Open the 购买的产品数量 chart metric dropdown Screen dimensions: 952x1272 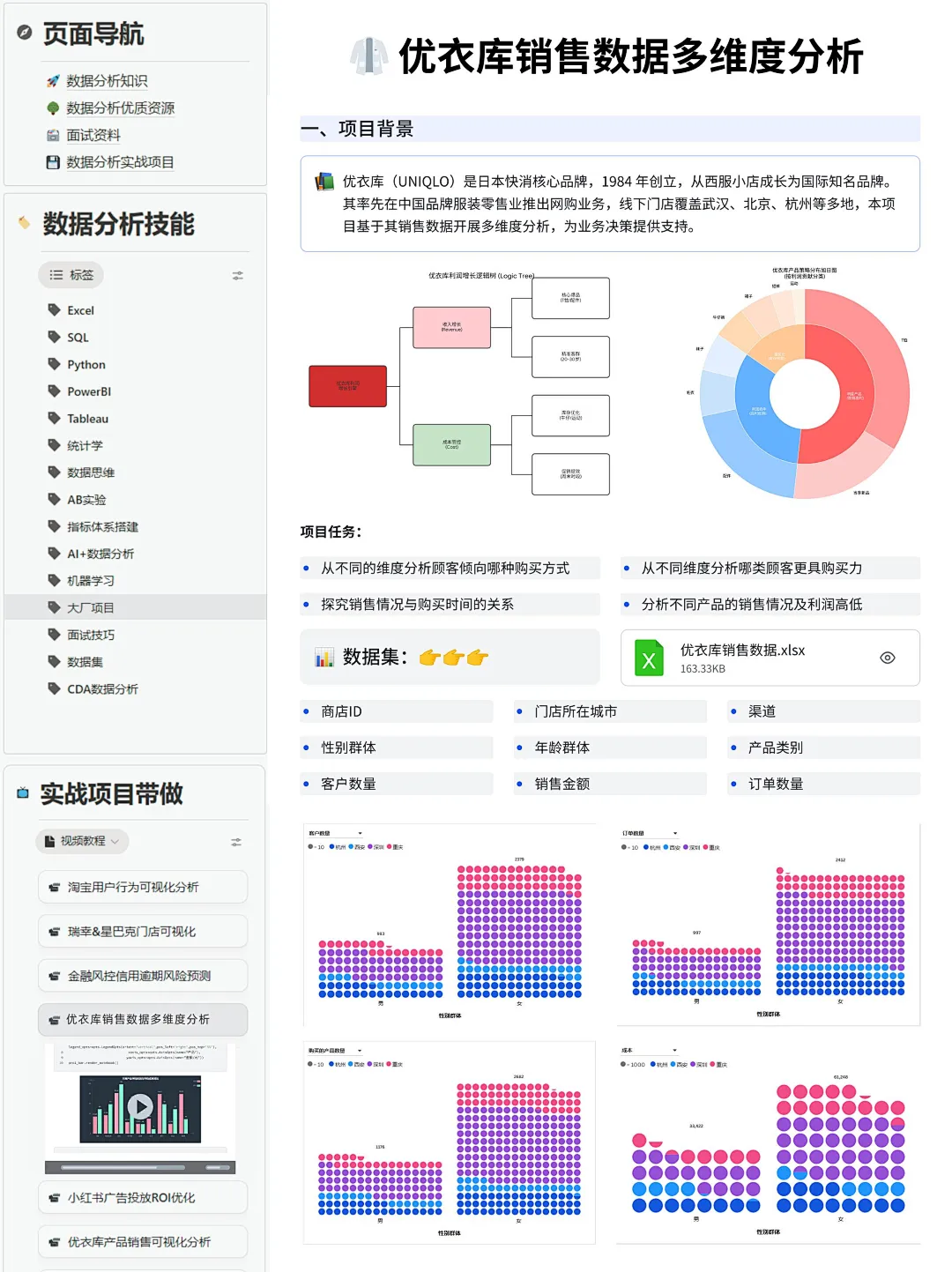[336, 1051]
